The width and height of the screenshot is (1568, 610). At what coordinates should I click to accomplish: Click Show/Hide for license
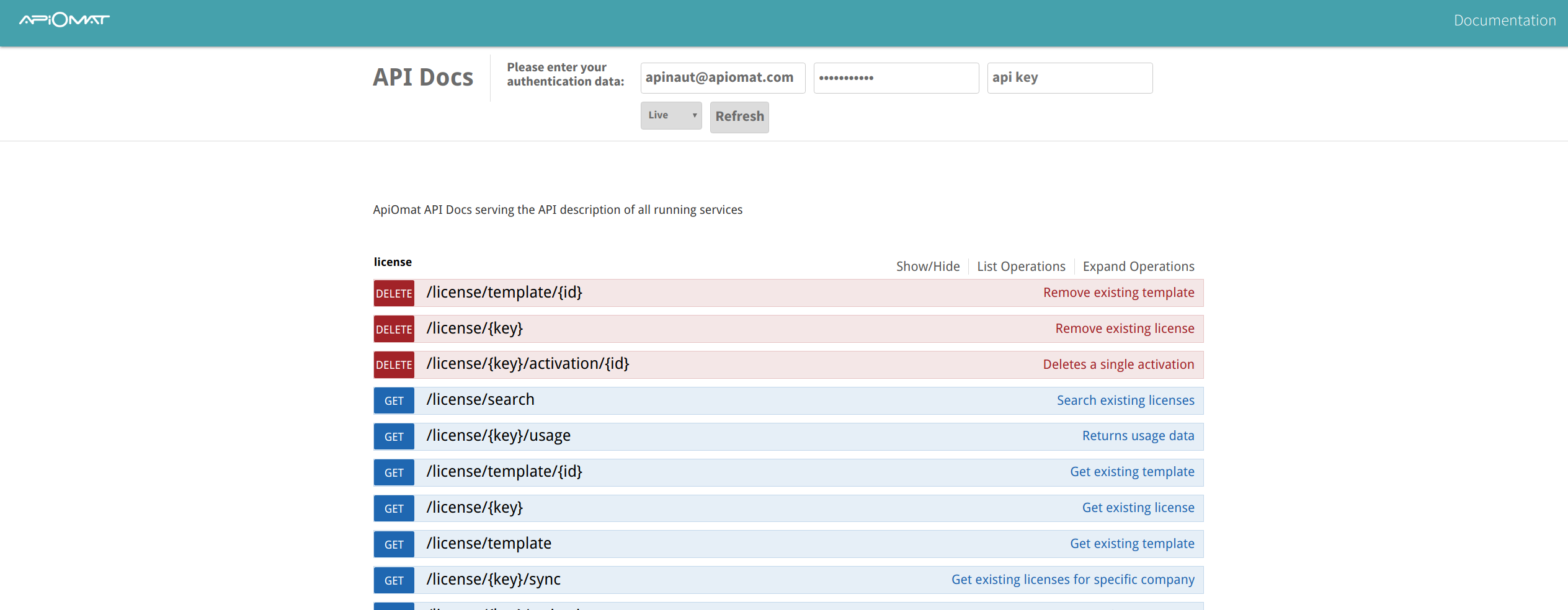point(927,267)
